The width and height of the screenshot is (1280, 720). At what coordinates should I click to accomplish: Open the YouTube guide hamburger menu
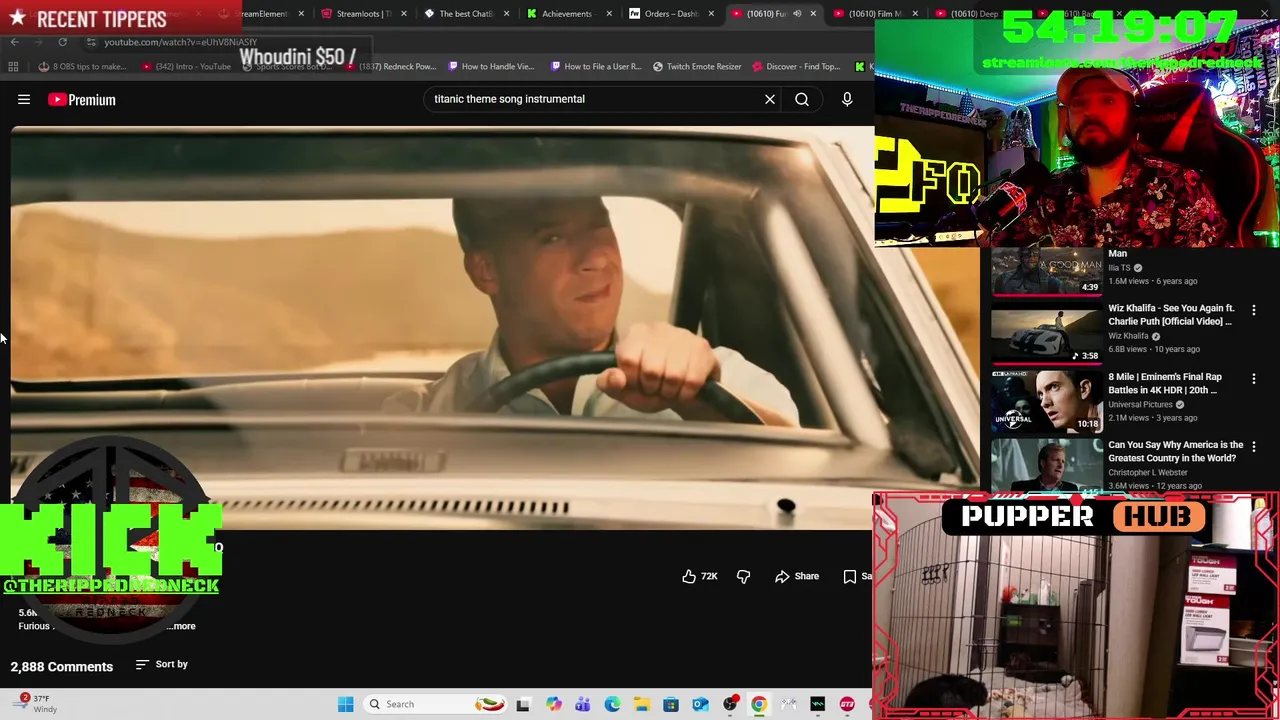[24, 99]
